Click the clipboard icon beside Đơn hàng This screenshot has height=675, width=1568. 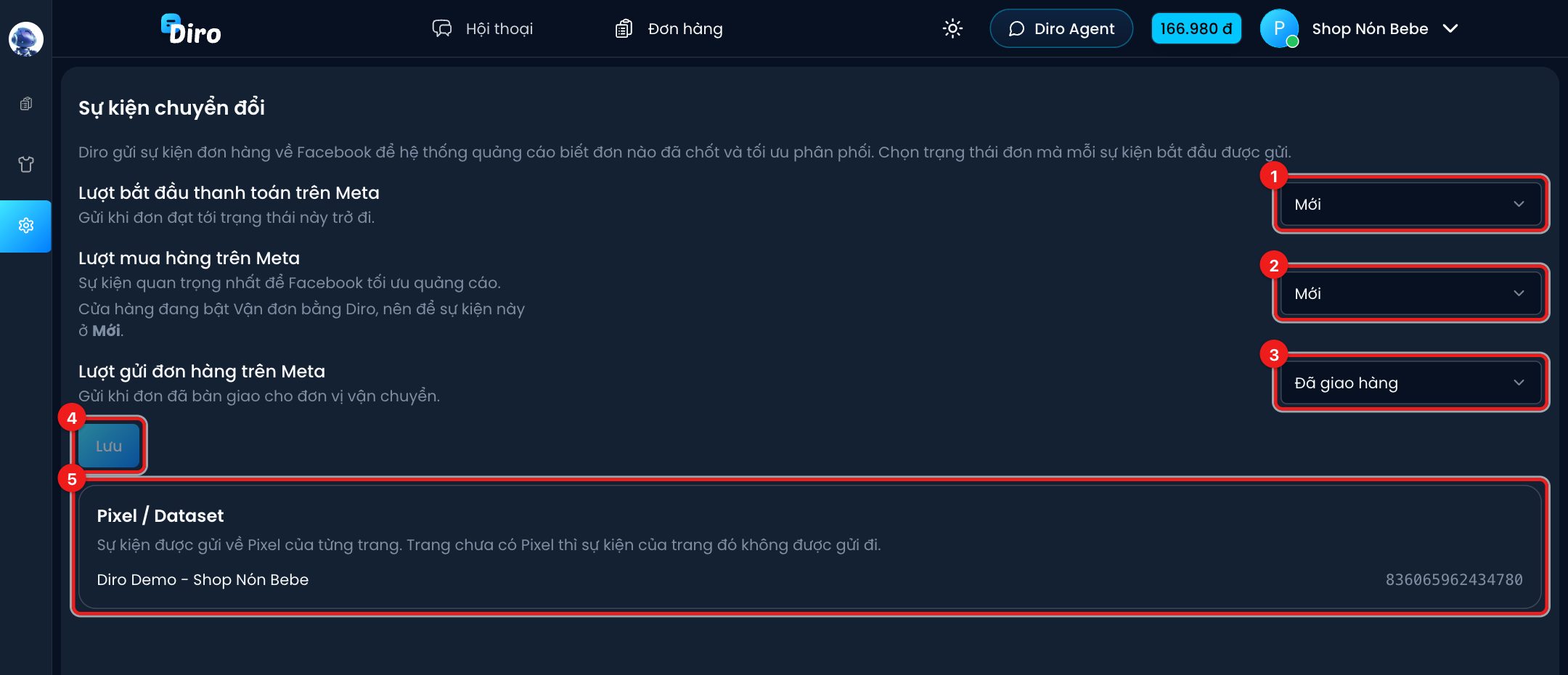pos(624,28)
